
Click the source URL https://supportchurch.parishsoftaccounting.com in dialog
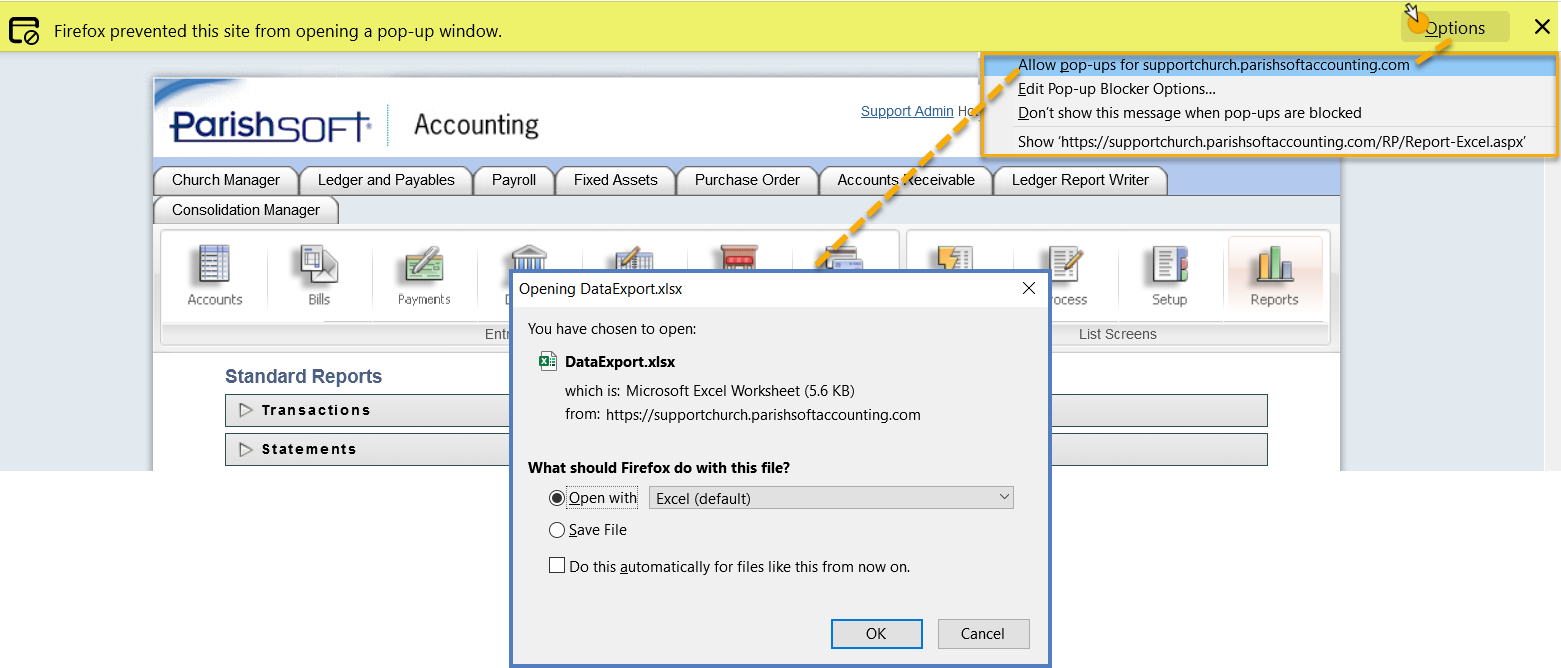(763, 414)
